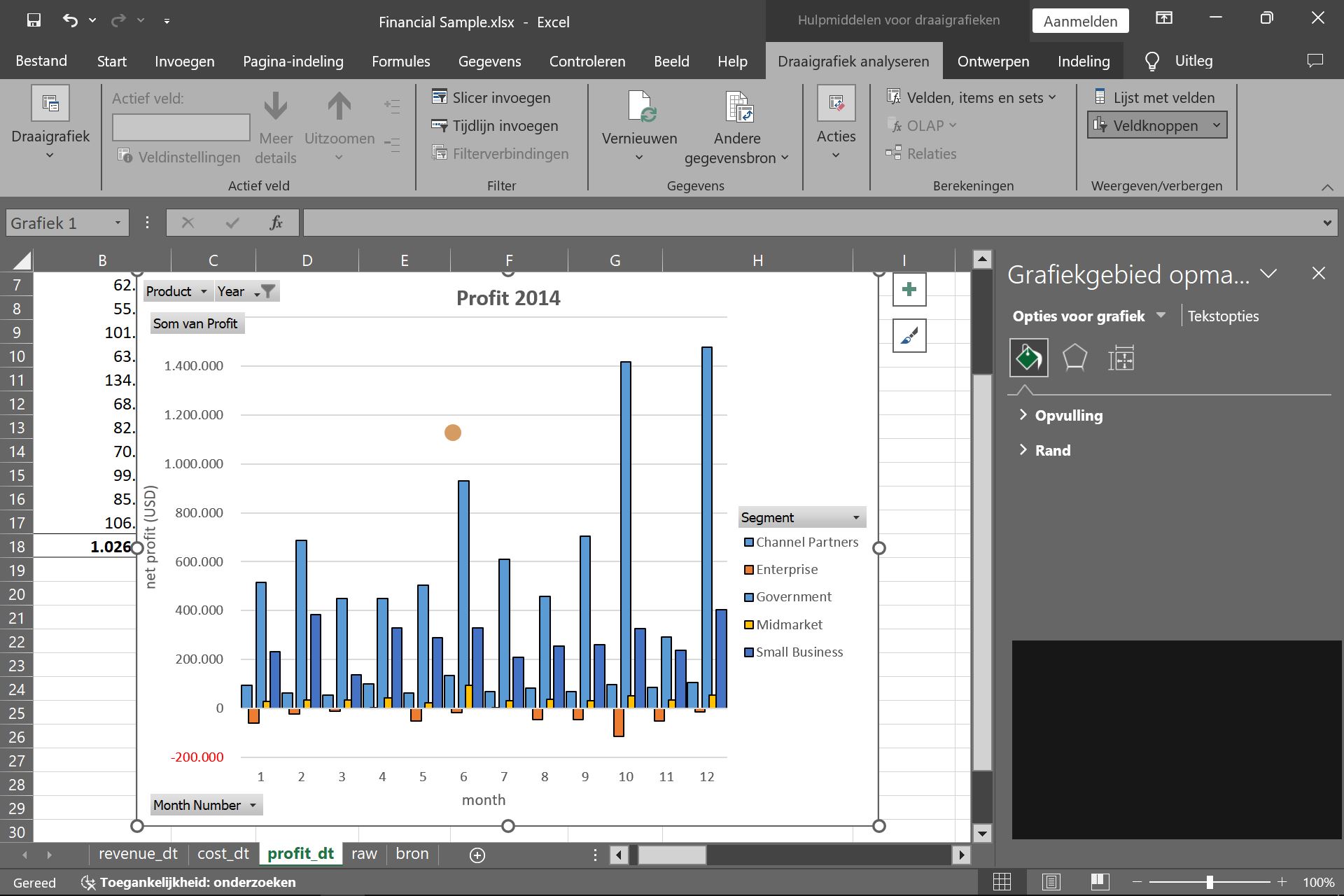Collapse the ribbon with the chevron

[x=1326, y=187]
